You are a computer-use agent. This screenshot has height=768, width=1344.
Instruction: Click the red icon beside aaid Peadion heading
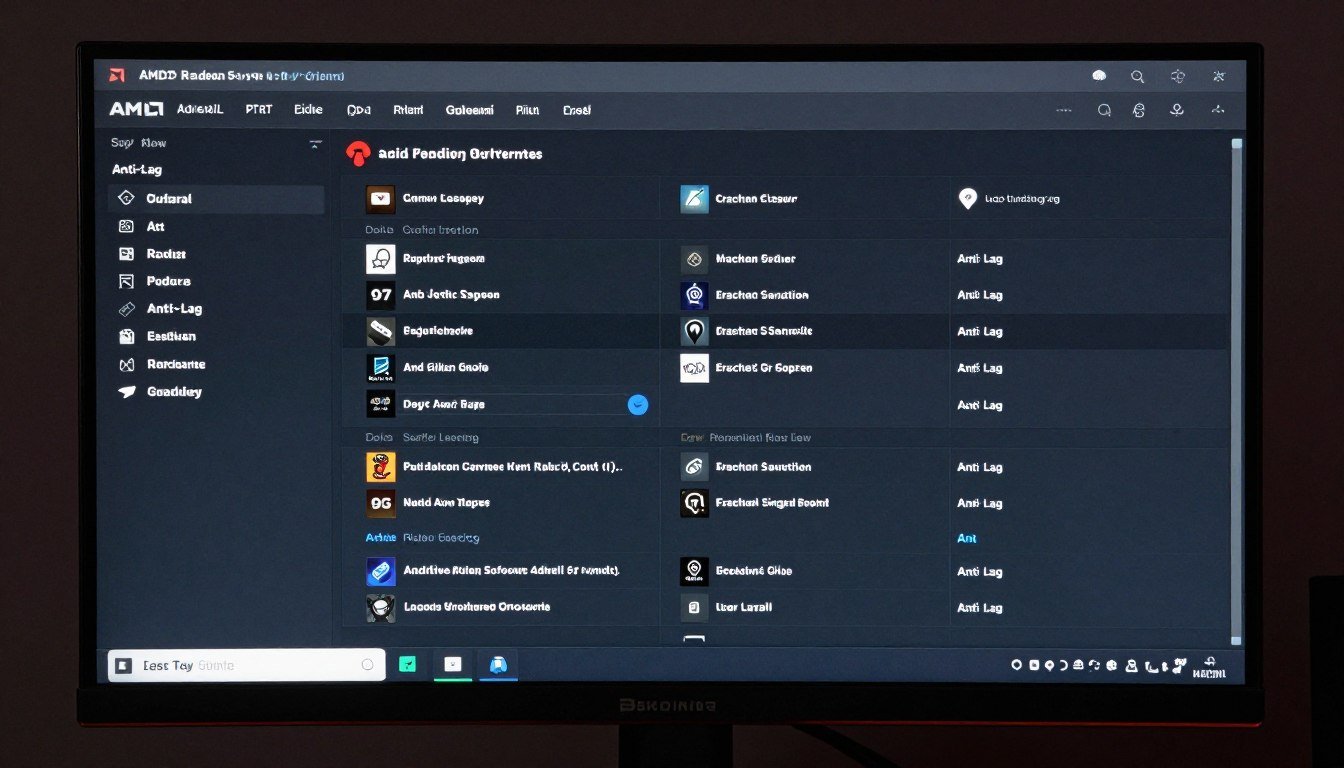[x=358, y=154]
